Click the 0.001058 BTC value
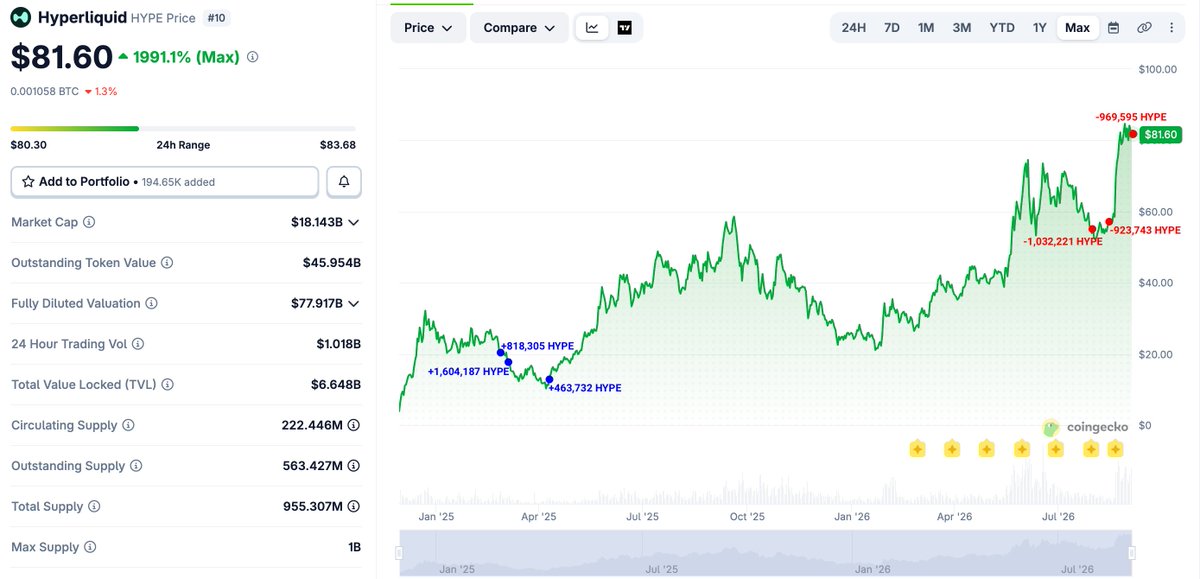 click(44, 91)
